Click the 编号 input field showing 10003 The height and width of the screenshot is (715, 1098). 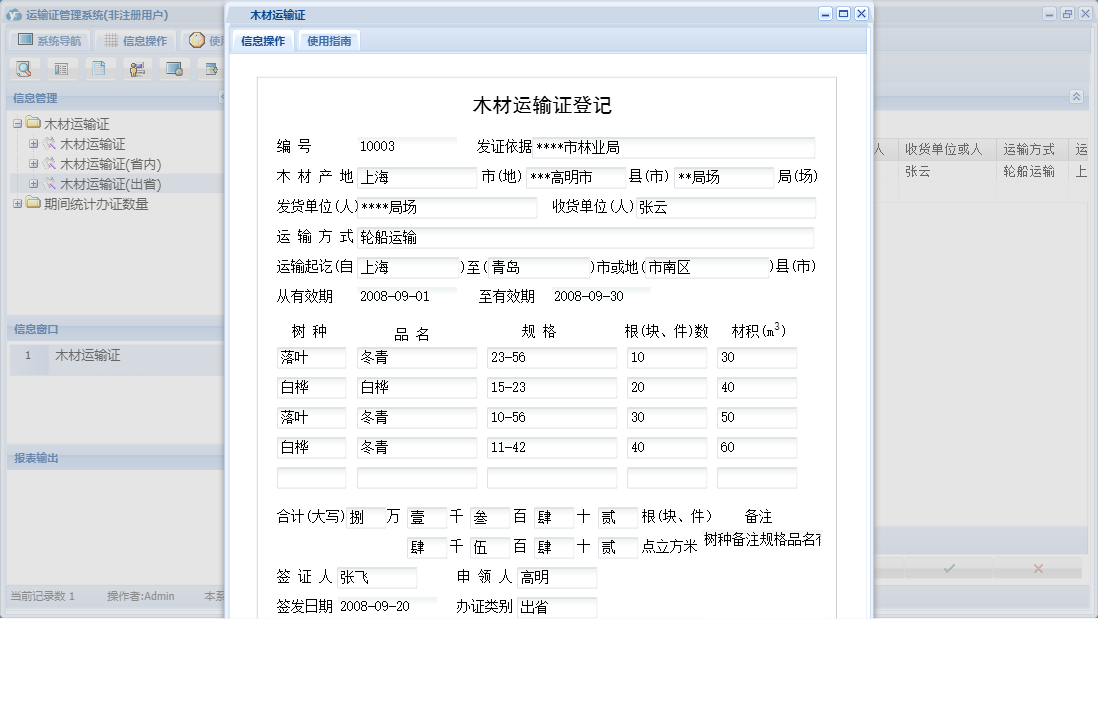click(407, 145)
